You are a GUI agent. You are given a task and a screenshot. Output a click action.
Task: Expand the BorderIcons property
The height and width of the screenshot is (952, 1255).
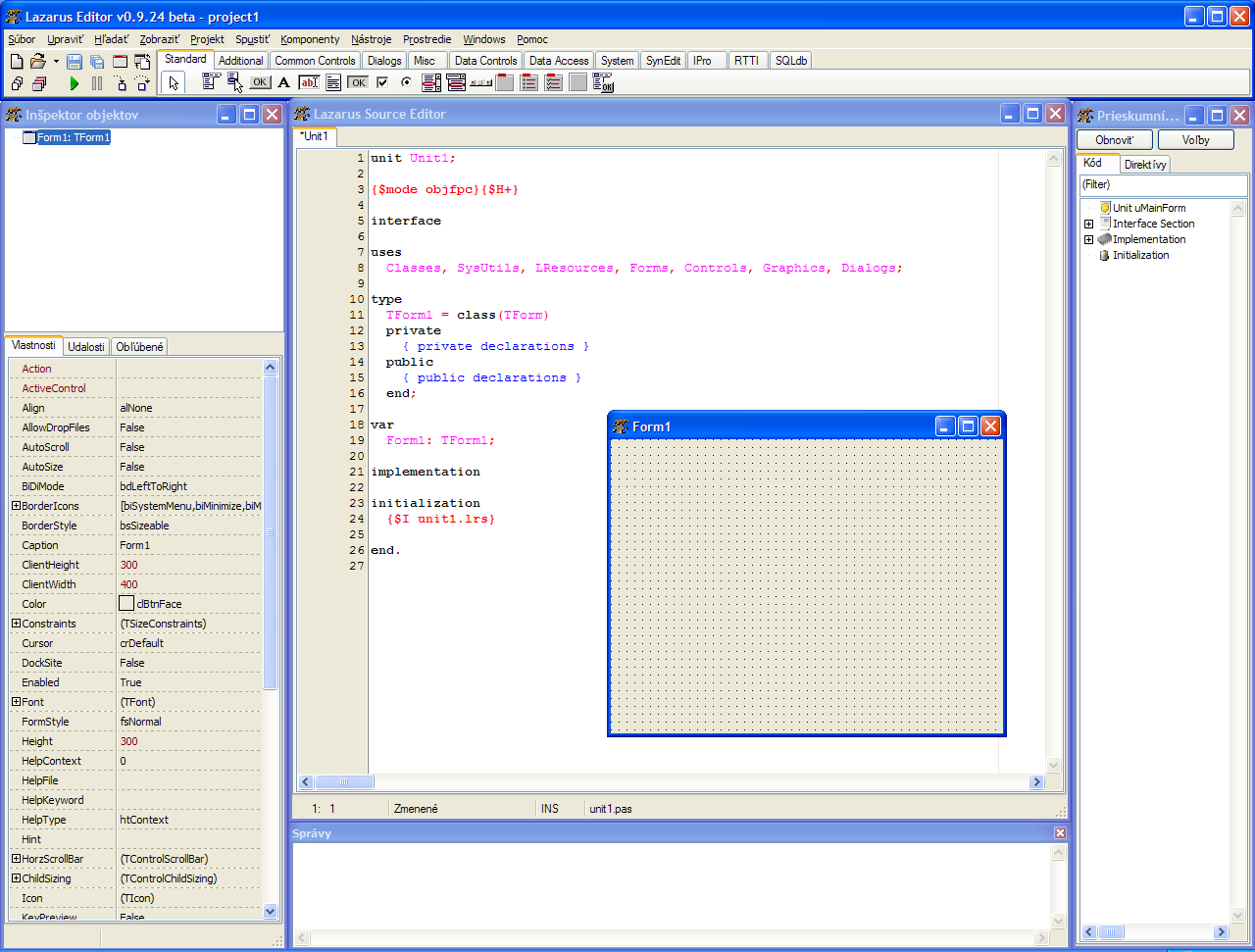tap(16, 506)
